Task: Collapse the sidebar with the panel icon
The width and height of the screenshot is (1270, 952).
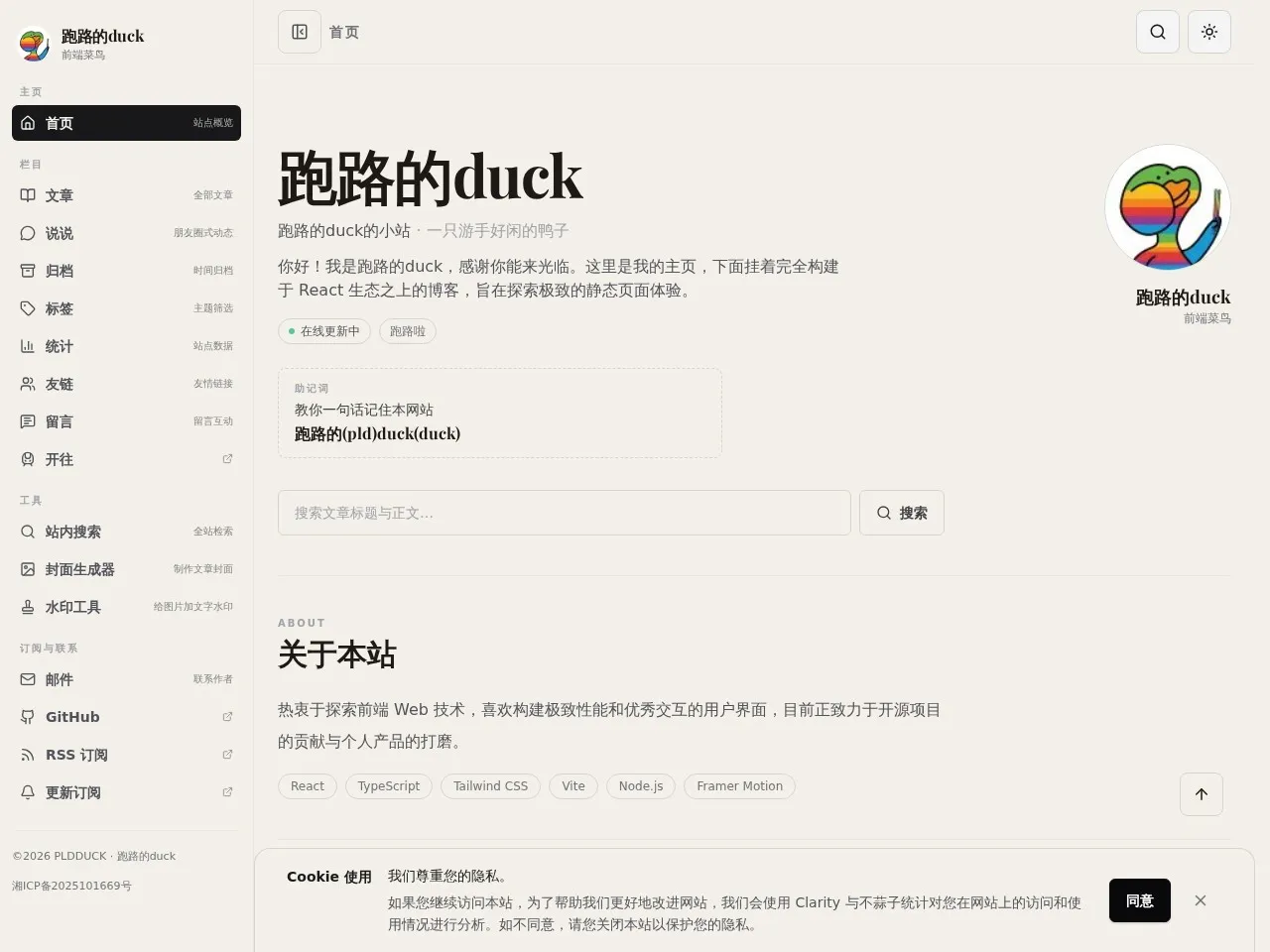Action: pyautogui.click(x=300, y=32)
